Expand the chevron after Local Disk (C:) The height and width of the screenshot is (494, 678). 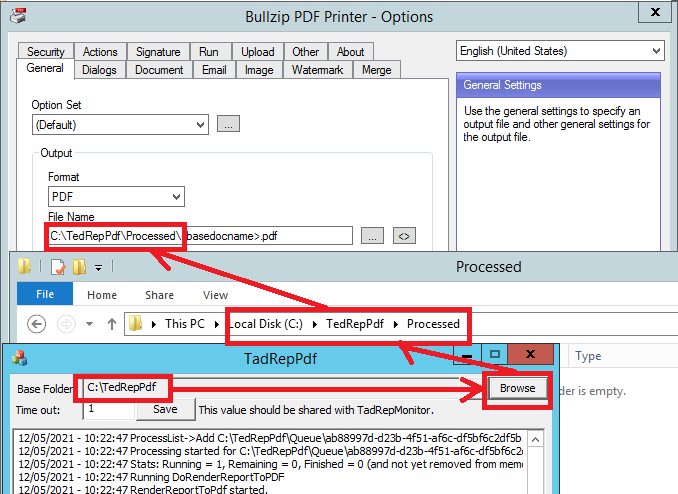pyautogui.click(x=315, y=324)
